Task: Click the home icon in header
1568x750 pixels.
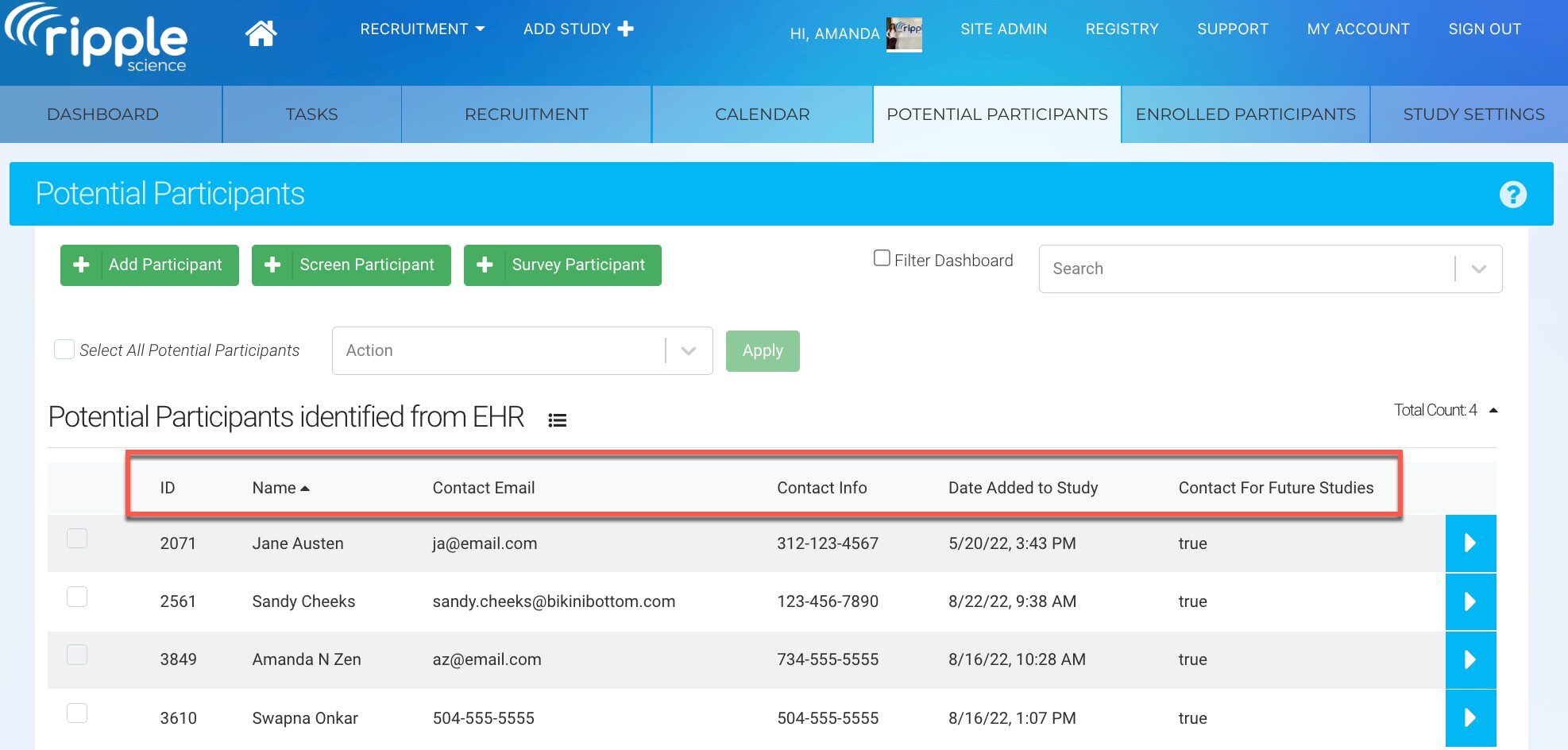Action: [261, 33]
